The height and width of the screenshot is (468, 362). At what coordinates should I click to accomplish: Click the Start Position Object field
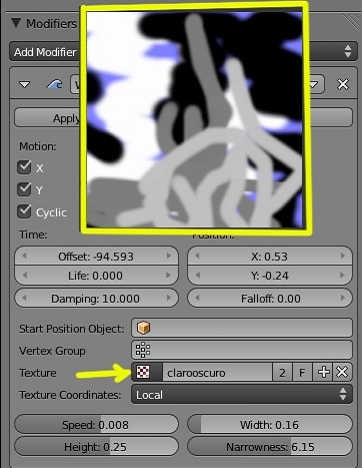[x=242, y=328]
